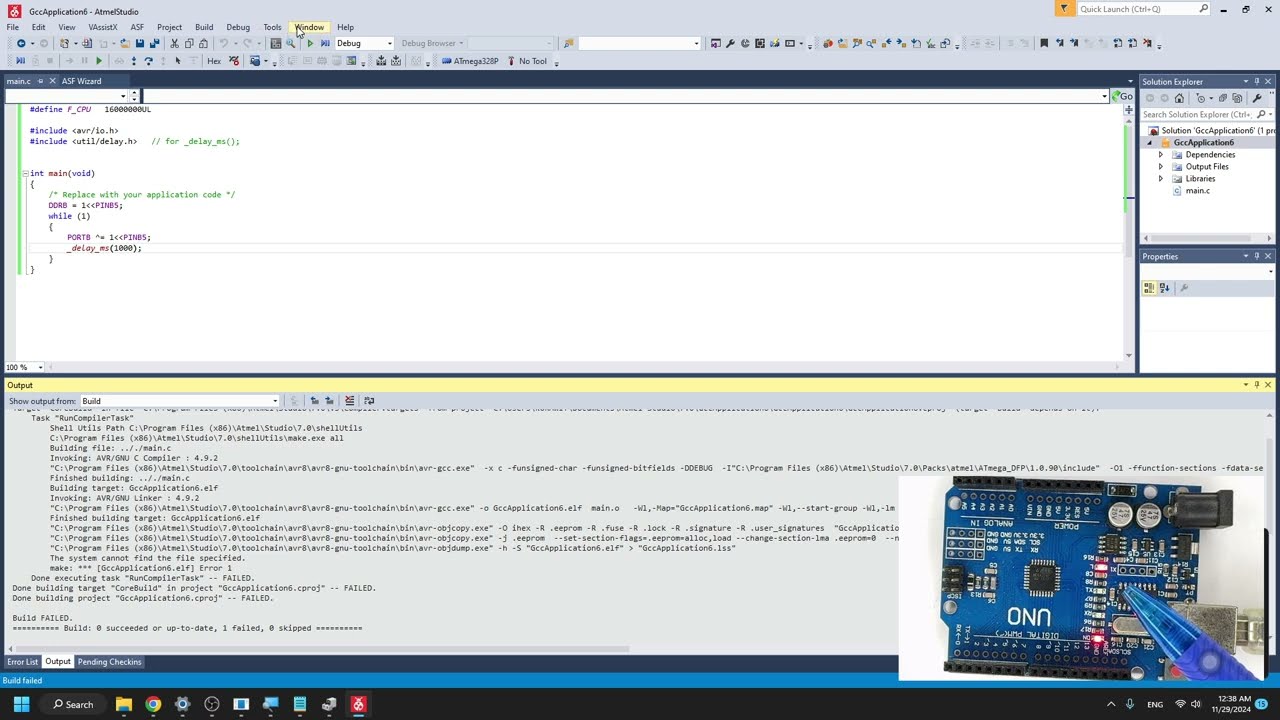The height and width of the screenshot is (720, 1280).
Task: Go to next message in Output
Action: [x=329, y=401]
